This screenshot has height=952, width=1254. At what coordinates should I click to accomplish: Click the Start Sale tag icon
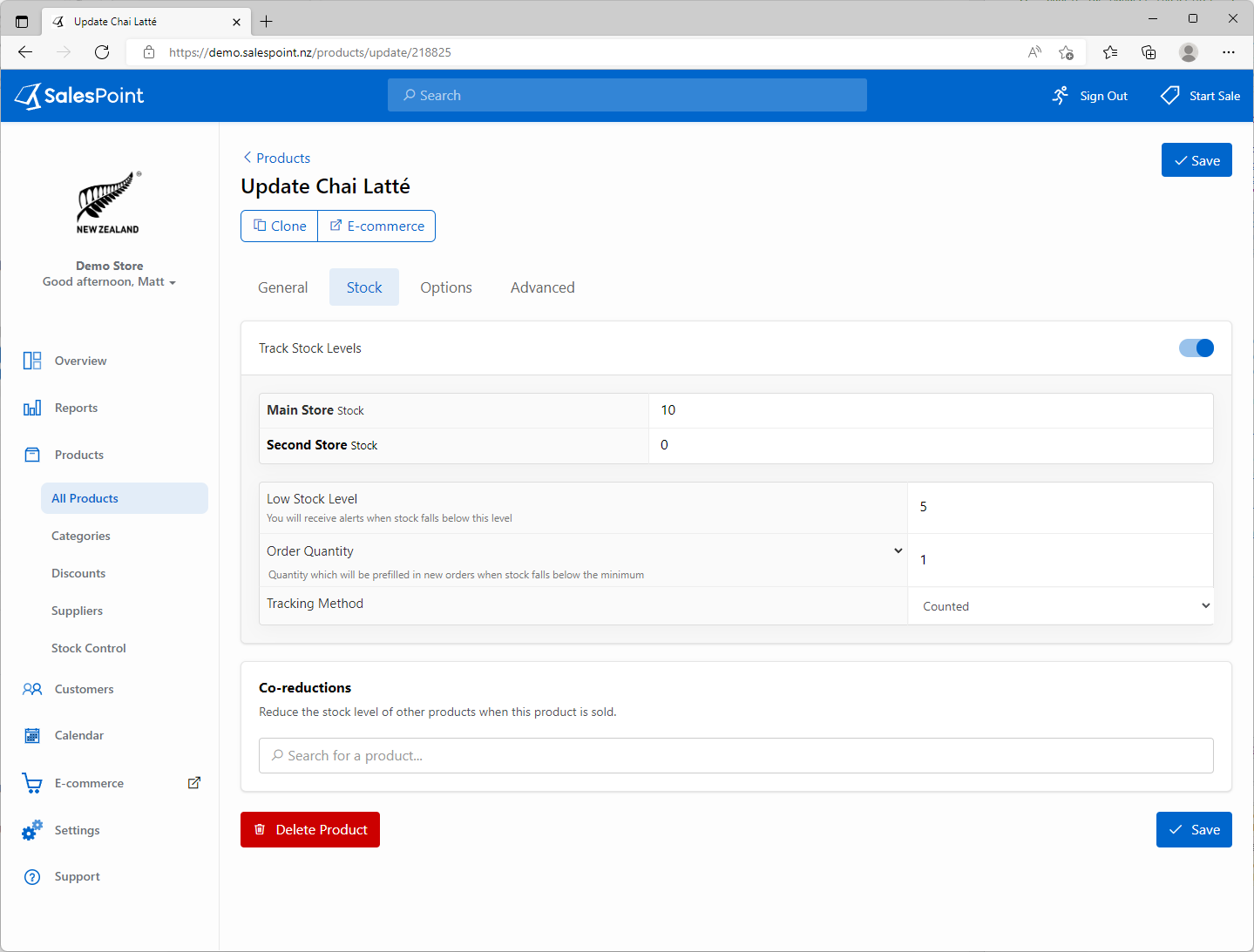[1169, 95]
